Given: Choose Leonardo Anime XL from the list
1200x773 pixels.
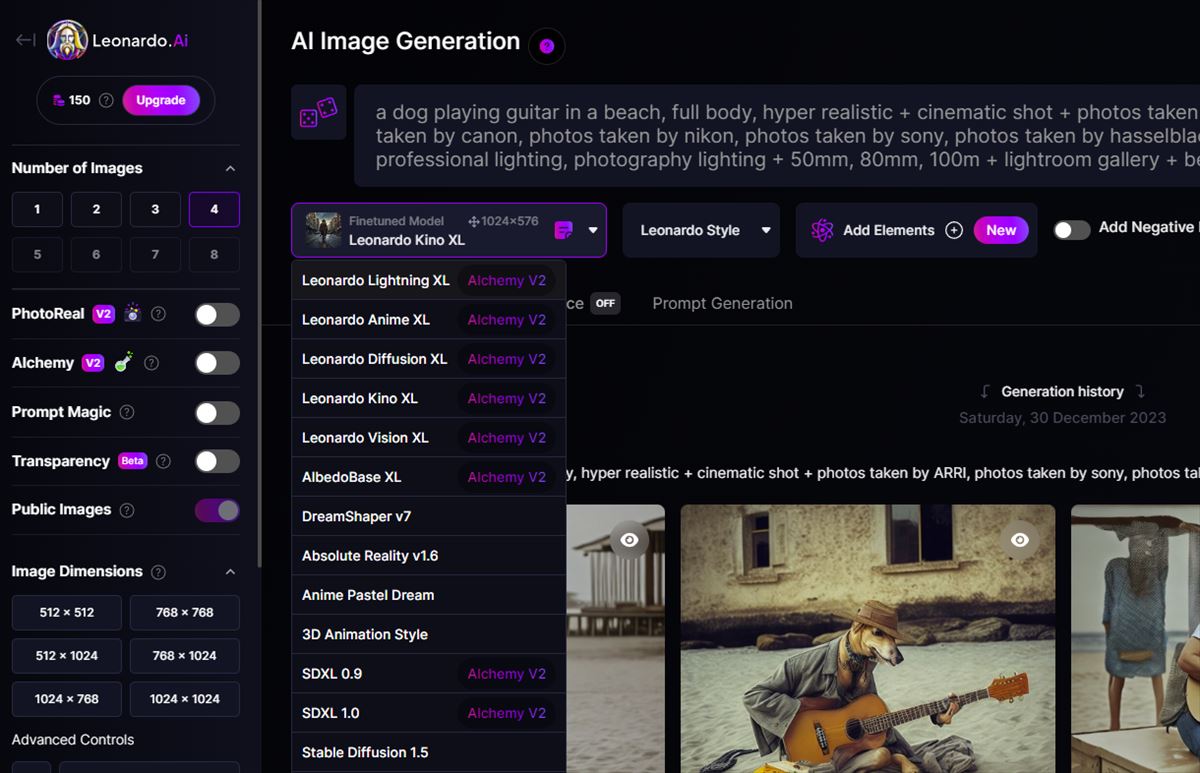Looking at the screenshot, I should tap(429, 320).
